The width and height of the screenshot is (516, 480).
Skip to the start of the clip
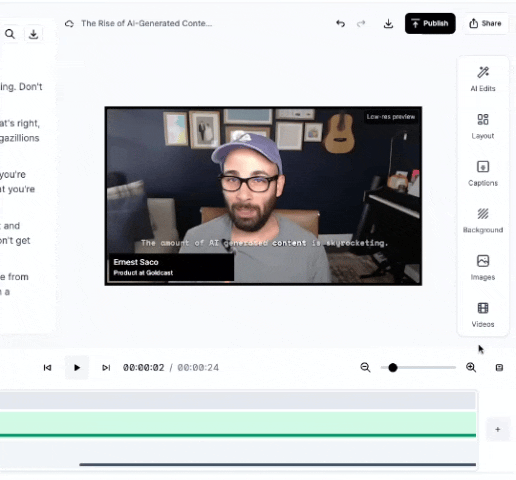pyautogui.click(x=47, y=367)
